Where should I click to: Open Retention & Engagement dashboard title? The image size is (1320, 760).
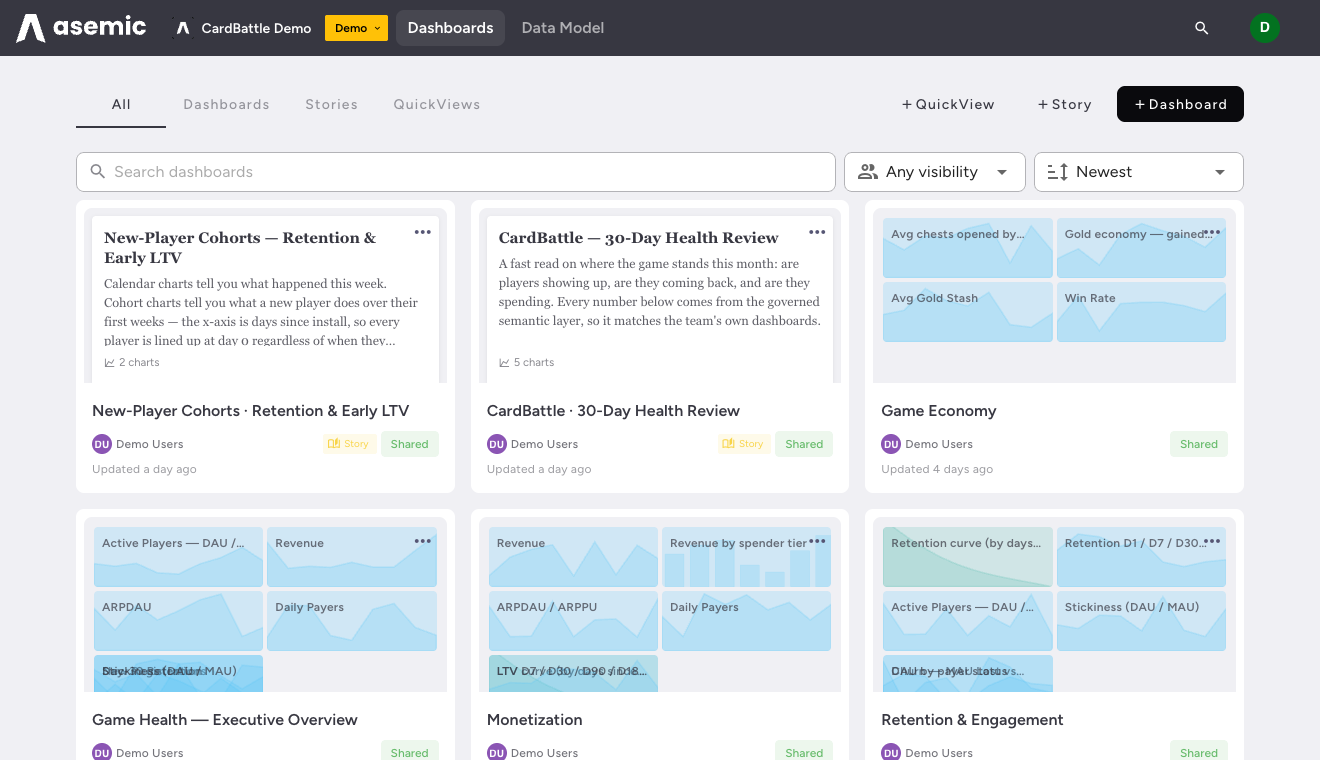click(972, 720)
